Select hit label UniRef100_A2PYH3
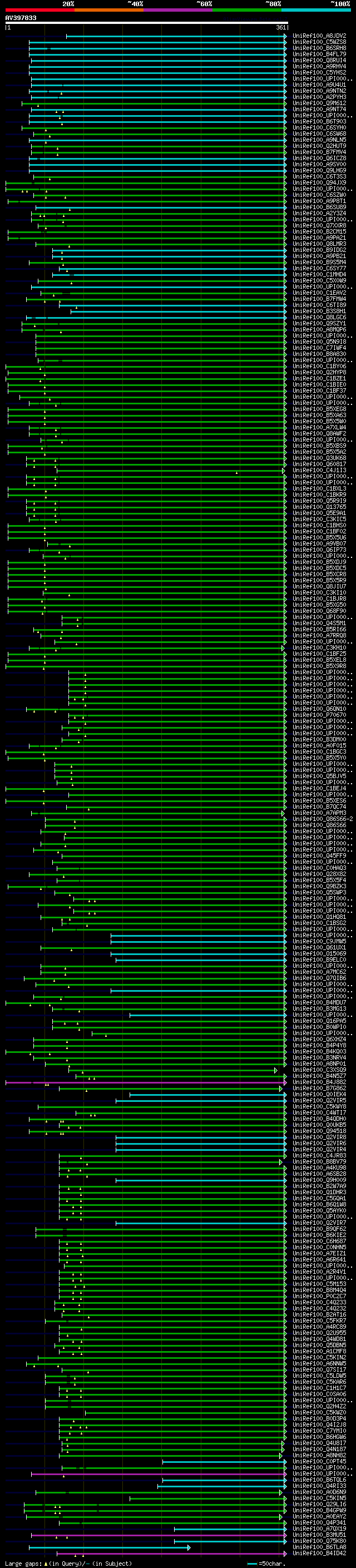 click(x=319, y=97)
